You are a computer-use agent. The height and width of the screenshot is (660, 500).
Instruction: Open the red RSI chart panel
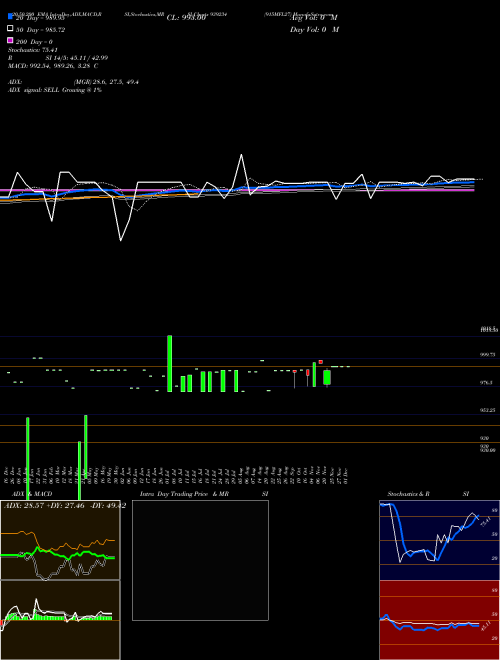click(x=439, y=620)
